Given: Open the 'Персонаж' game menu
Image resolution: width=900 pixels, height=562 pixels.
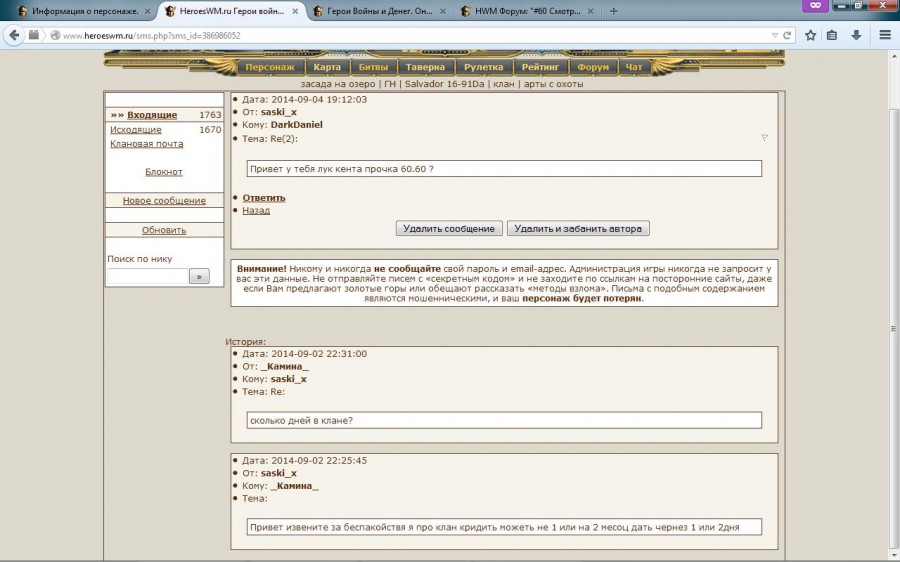Looking at the screenshot, I should [269, 67].
